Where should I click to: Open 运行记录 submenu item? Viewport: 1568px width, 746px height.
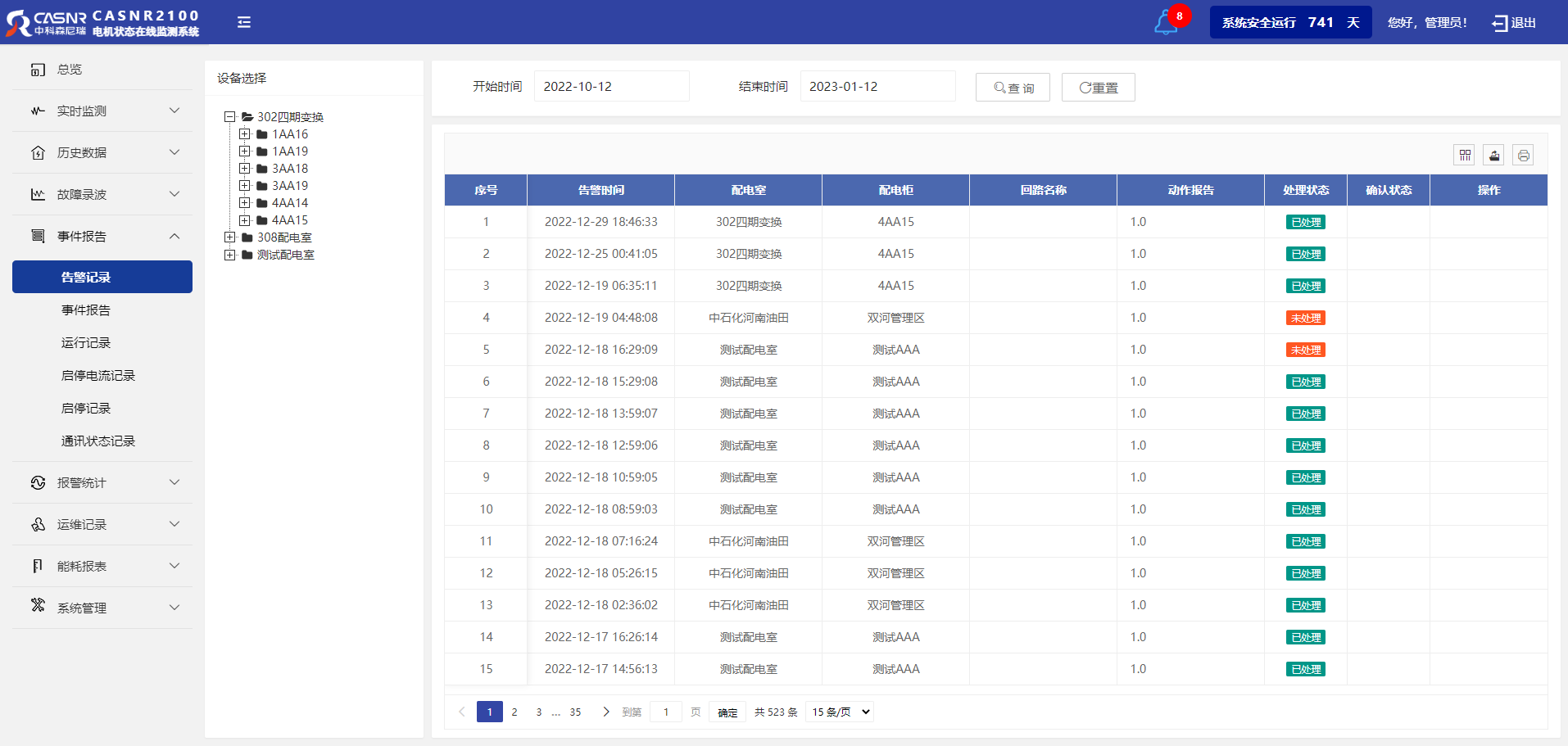(x=86, y=342)
